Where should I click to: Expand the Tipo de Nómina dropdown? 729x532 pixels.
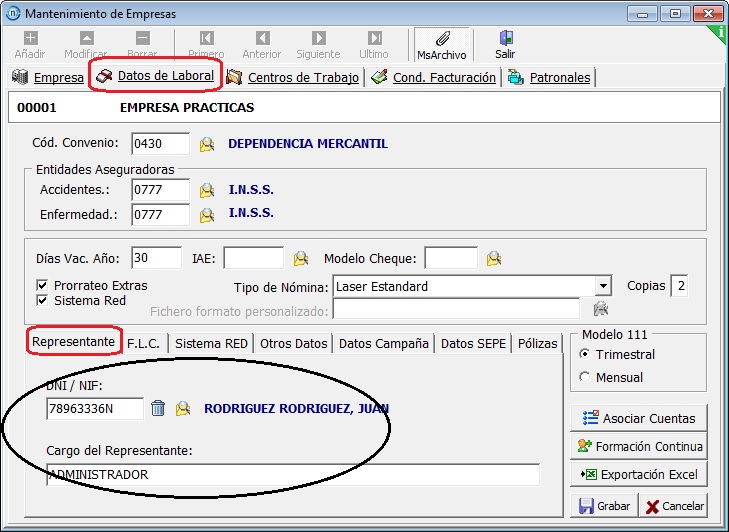tap(602, 286)
